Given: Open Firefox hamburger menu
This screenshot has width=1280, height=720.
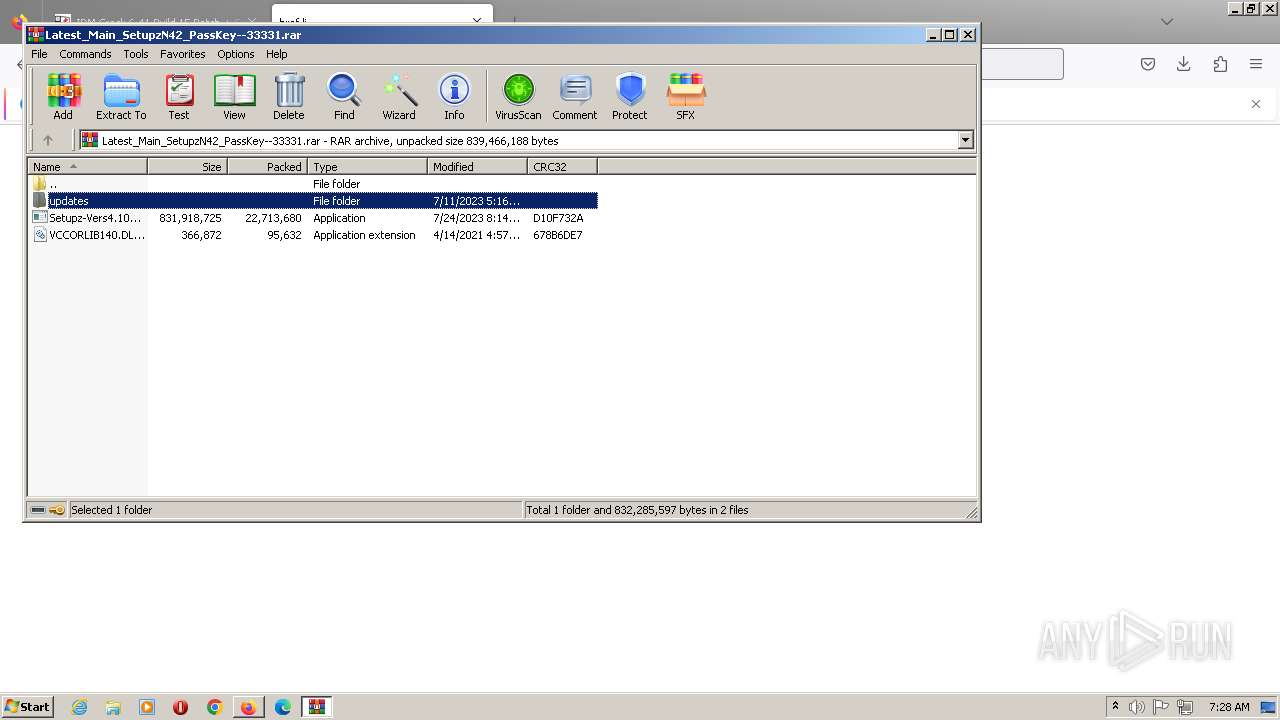Looking at the screenshot, I should 1256,64.
